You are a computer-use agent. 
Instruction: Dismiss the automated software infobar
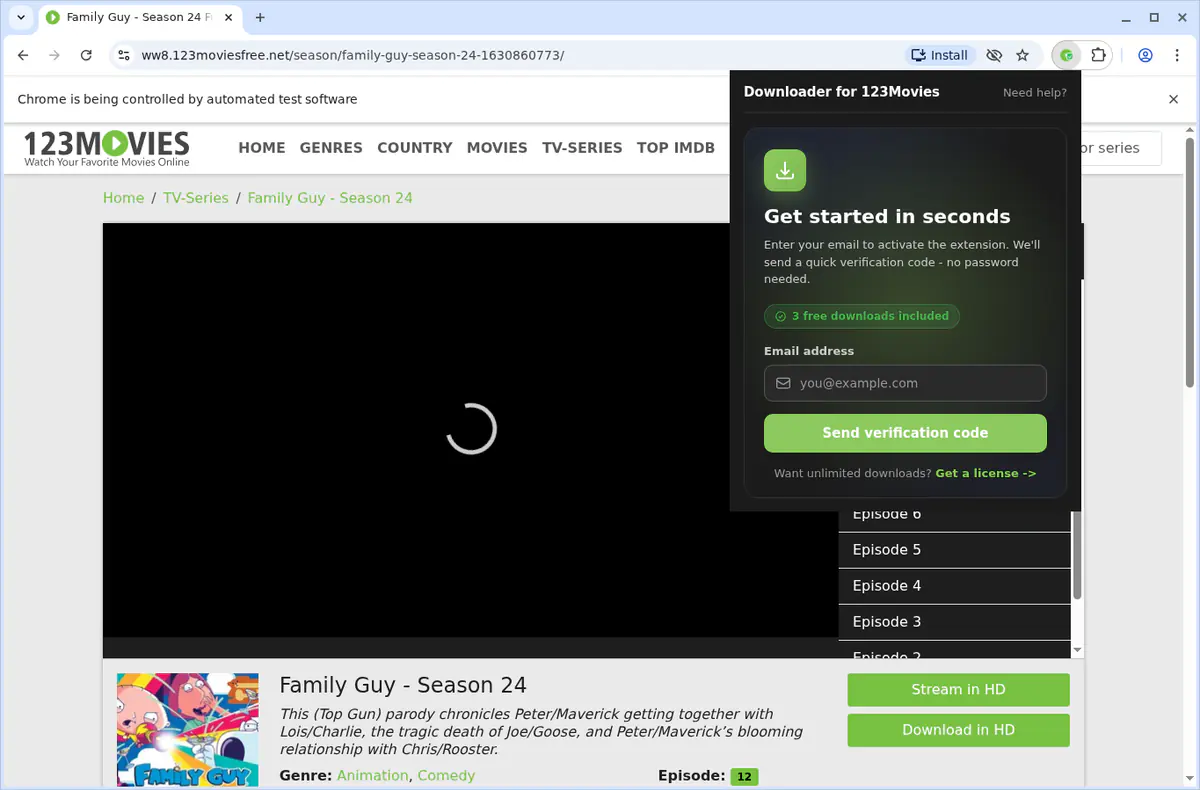click(1174, 99)
